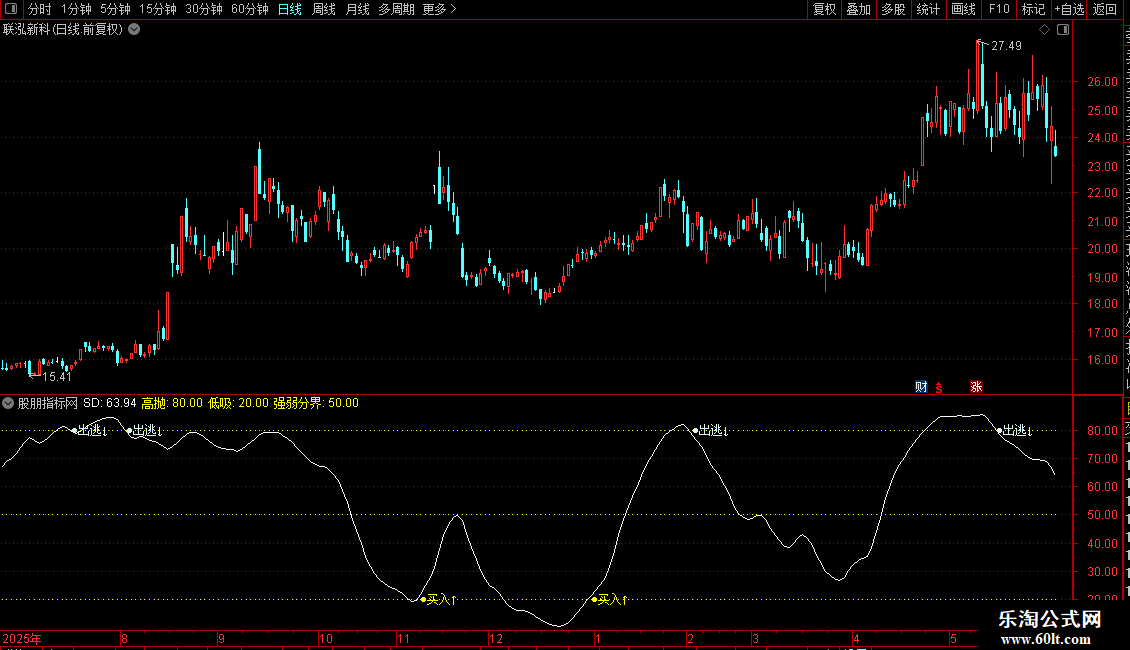The width and height of the screenshot is (1130, 650).
Task: Click the 80.00 indicator axis label
Action: point(1102,431)
